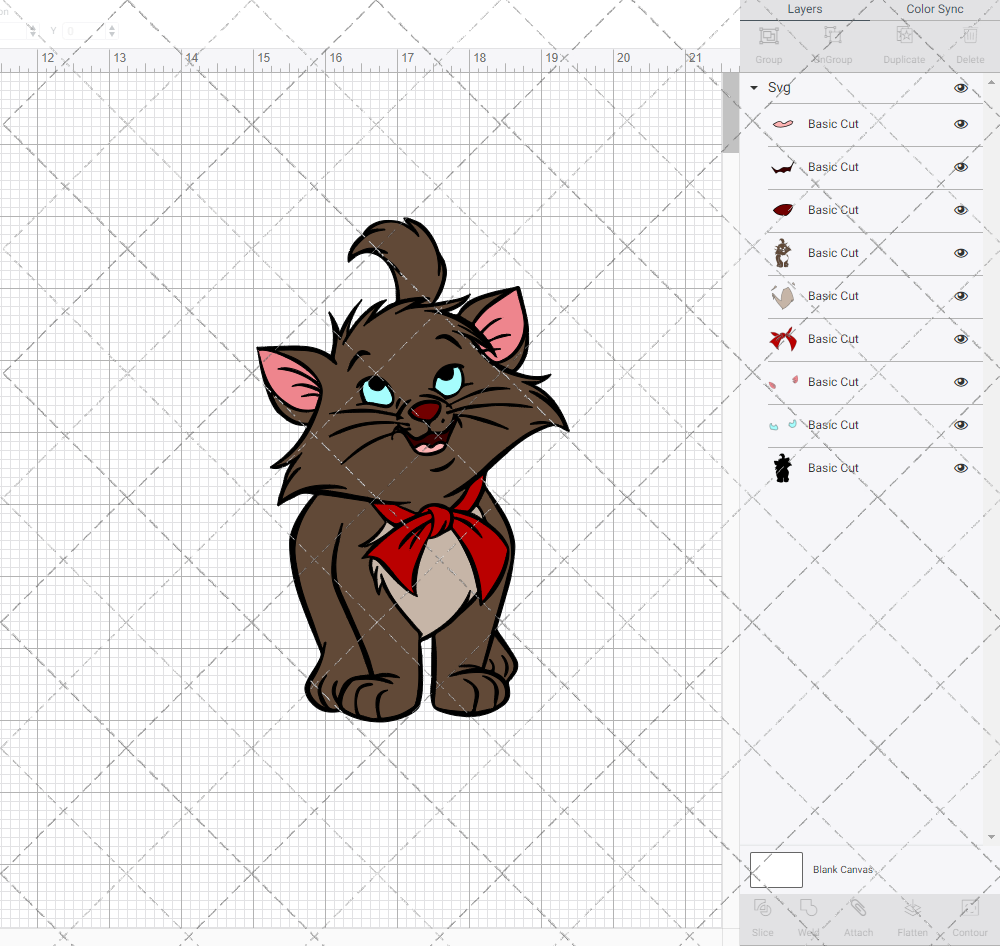Hide the brown kitten body Basic Cut layer
The height and width of the screenshot is (946, 1000).
[960, 253]
